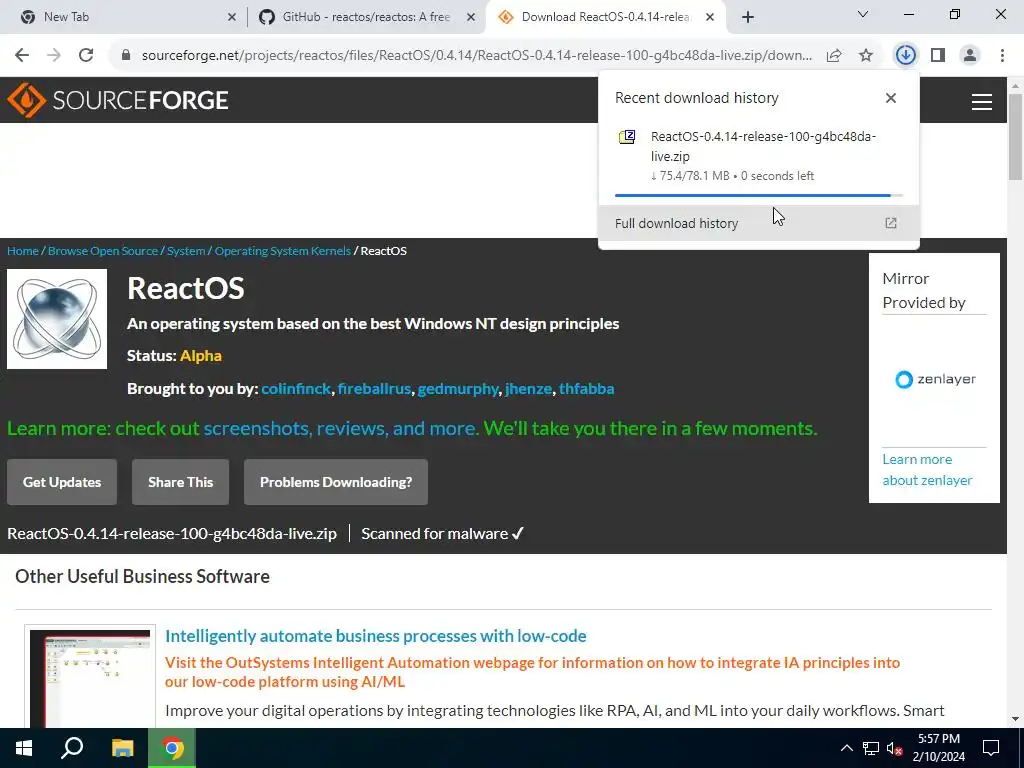This screenshot has width=1024, height=768.
Task: Click the Chrome taskbar icon
Action: tap(172, 748)
